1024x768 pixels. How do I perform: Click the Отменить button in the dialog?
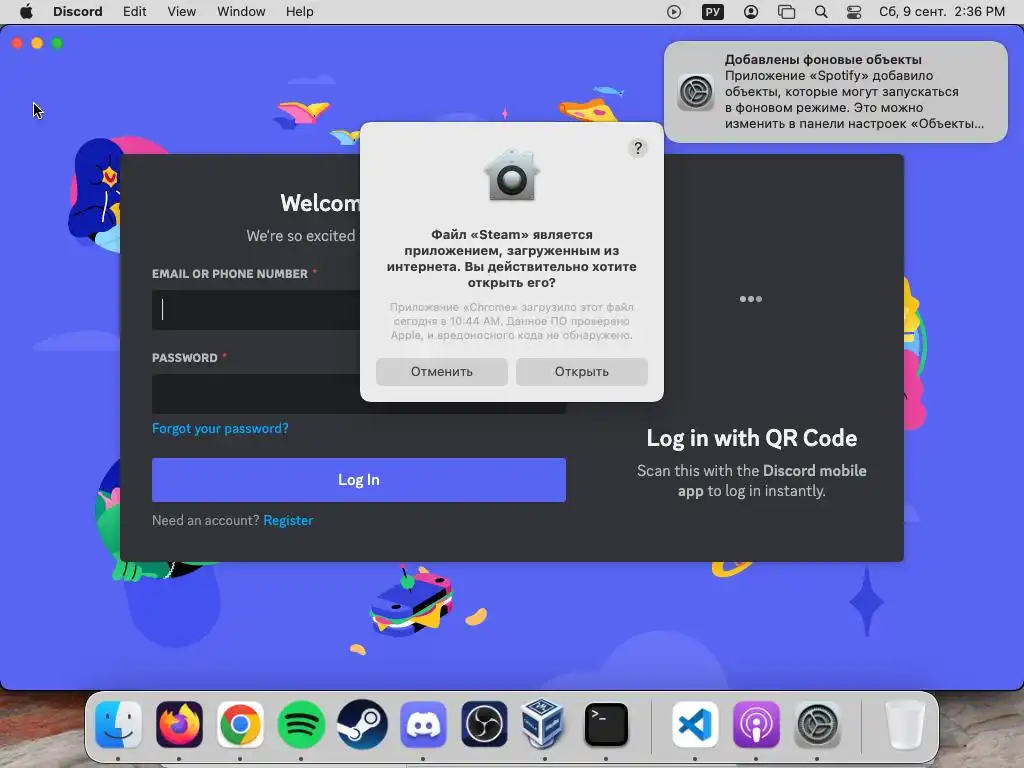(x=442, y=372)
